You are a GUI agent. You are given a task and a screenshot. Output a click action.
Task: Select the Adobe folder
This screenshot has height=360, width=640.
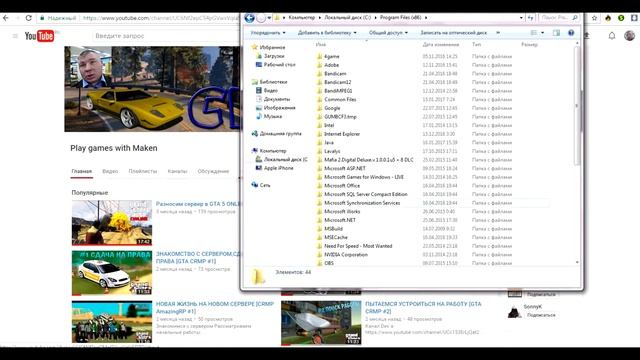pos(331,65)
